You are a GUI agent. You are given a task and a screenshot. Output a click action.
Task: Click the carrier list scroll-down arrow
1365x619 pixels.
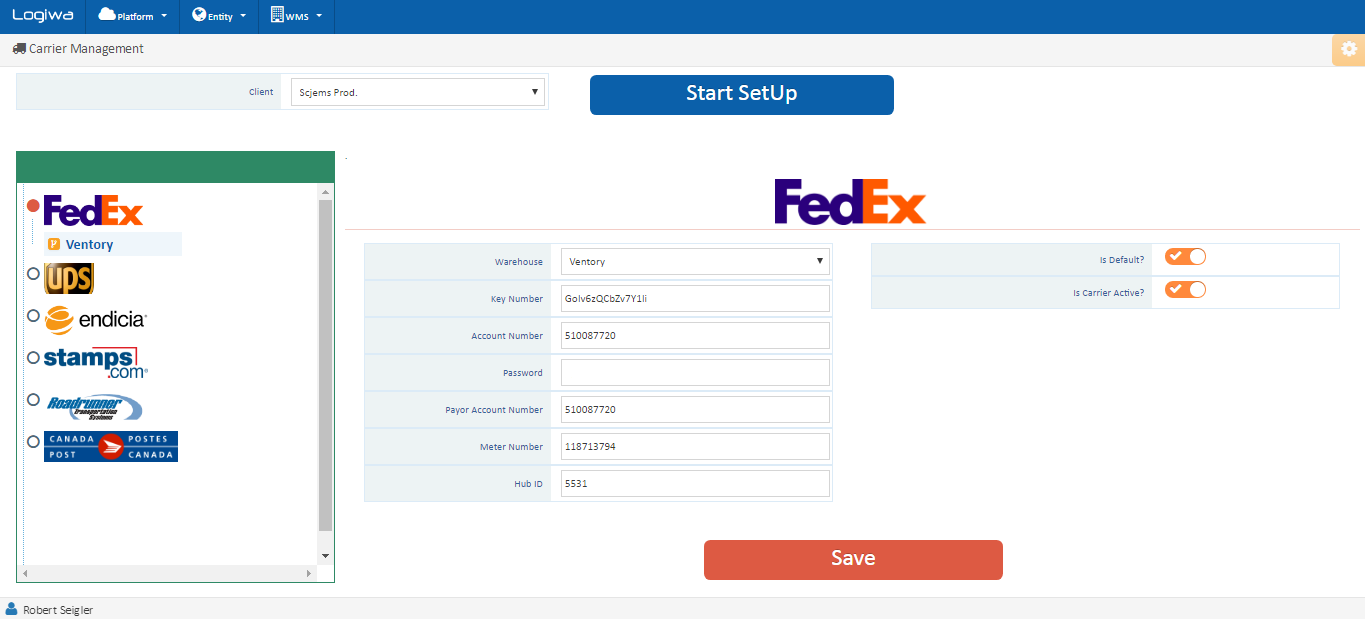point(325,555)
